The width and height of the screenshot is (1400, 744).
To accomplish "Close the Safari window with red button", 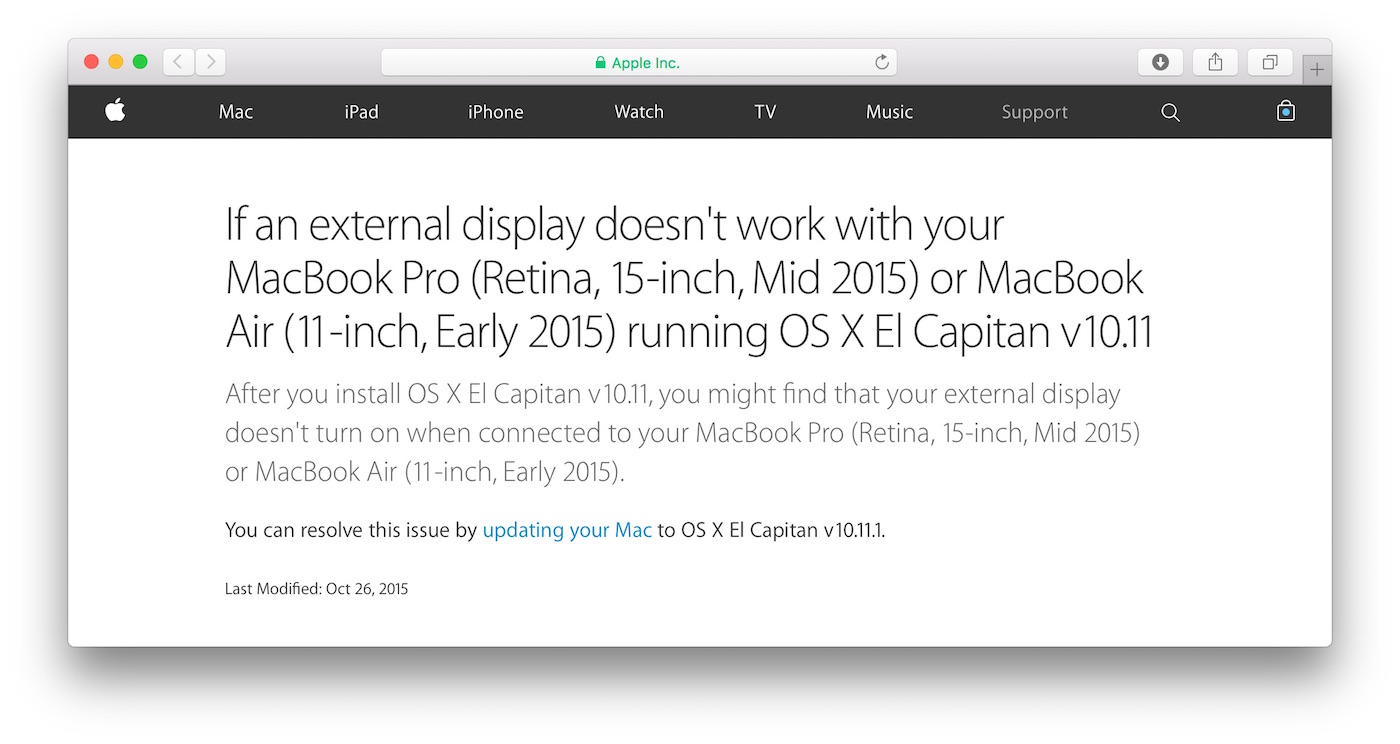I will 91,62.
